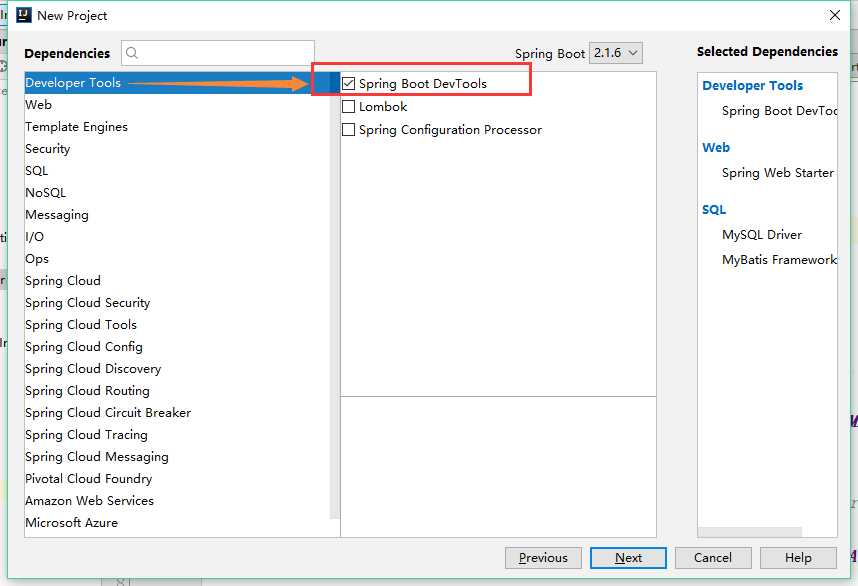Proceed with the Next button

[x=628, y=558]
